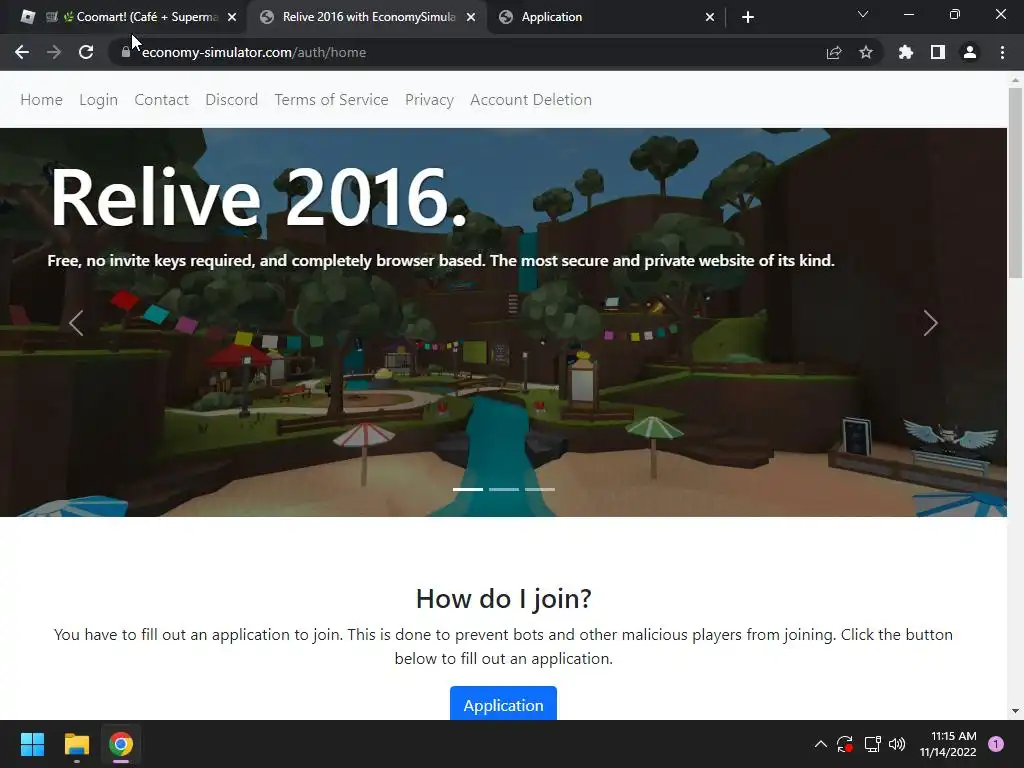Open the Account Deletion link
The image size is (1024, 768).
pos(531,100)
